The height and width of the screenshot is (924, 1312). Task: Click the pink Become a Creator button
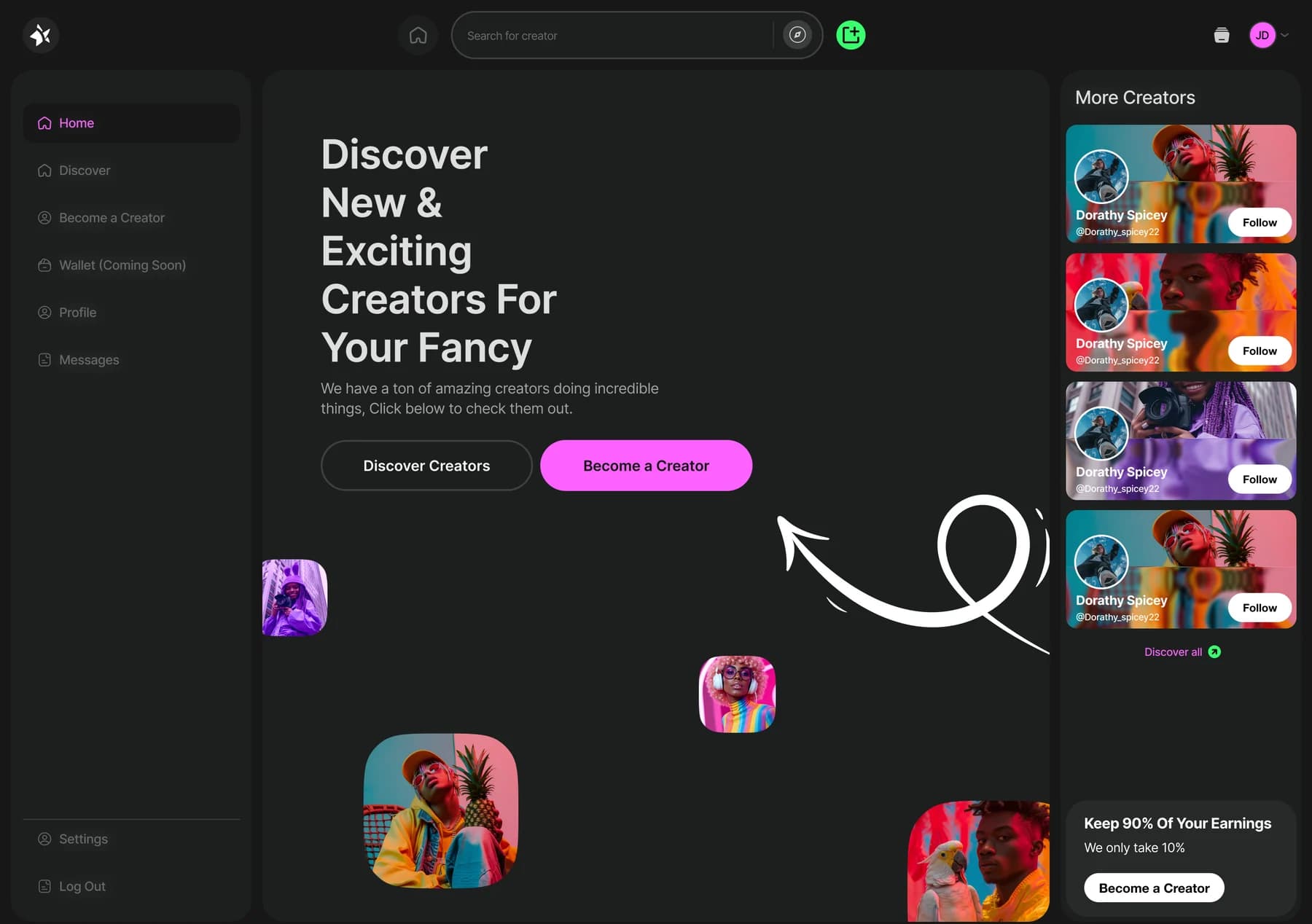tap(646, 466)
